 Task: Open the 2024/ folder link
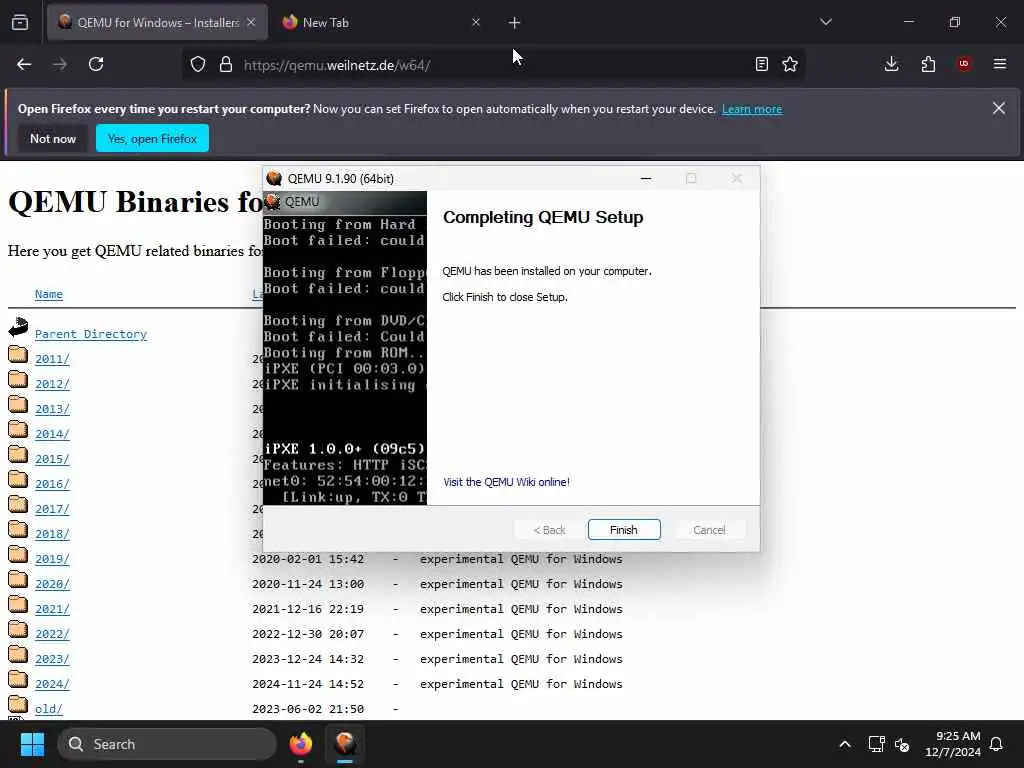click(x=52, y=684)
